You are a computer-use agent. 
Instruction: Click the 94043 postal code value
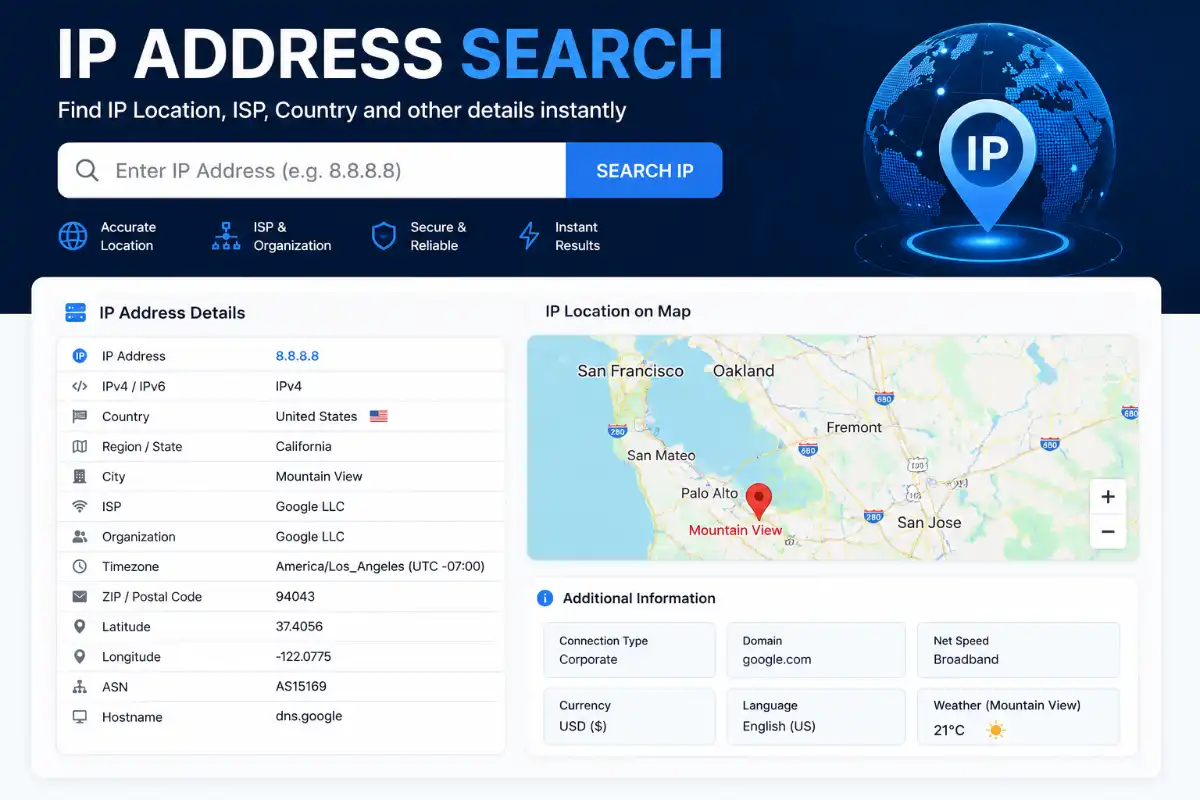point(296,596)
